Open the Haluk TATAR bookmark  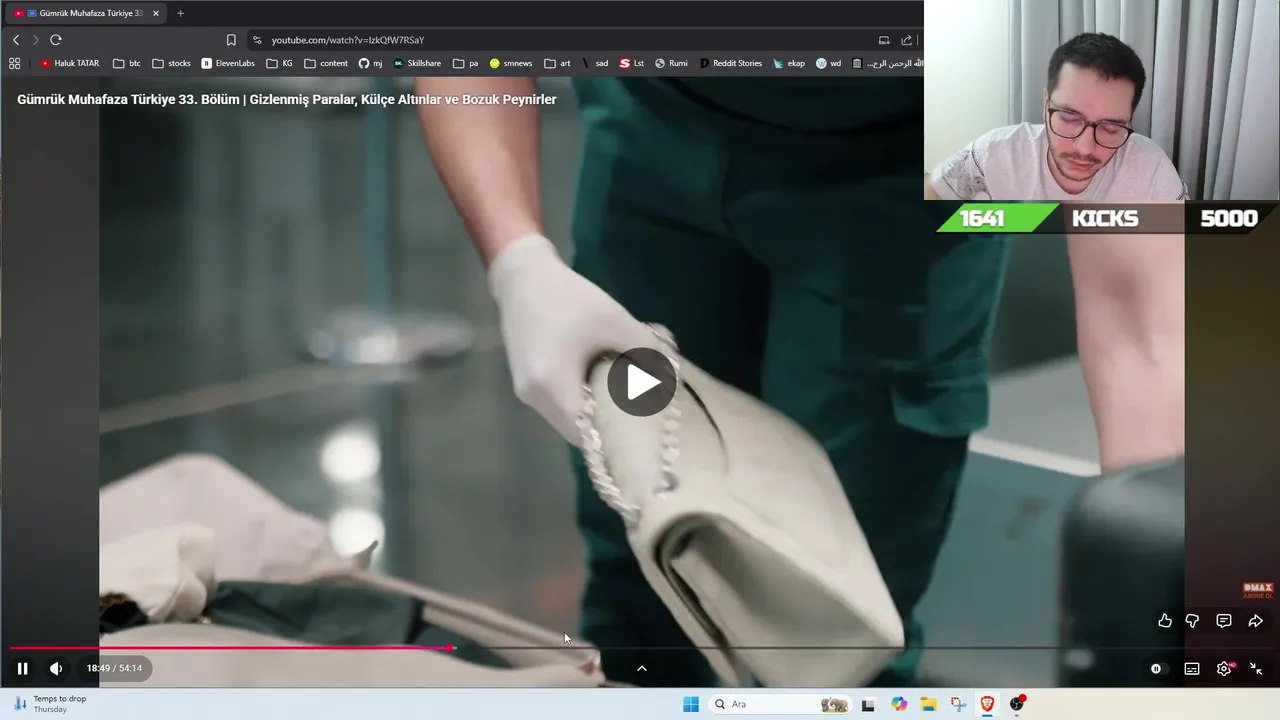pos(70,63)
